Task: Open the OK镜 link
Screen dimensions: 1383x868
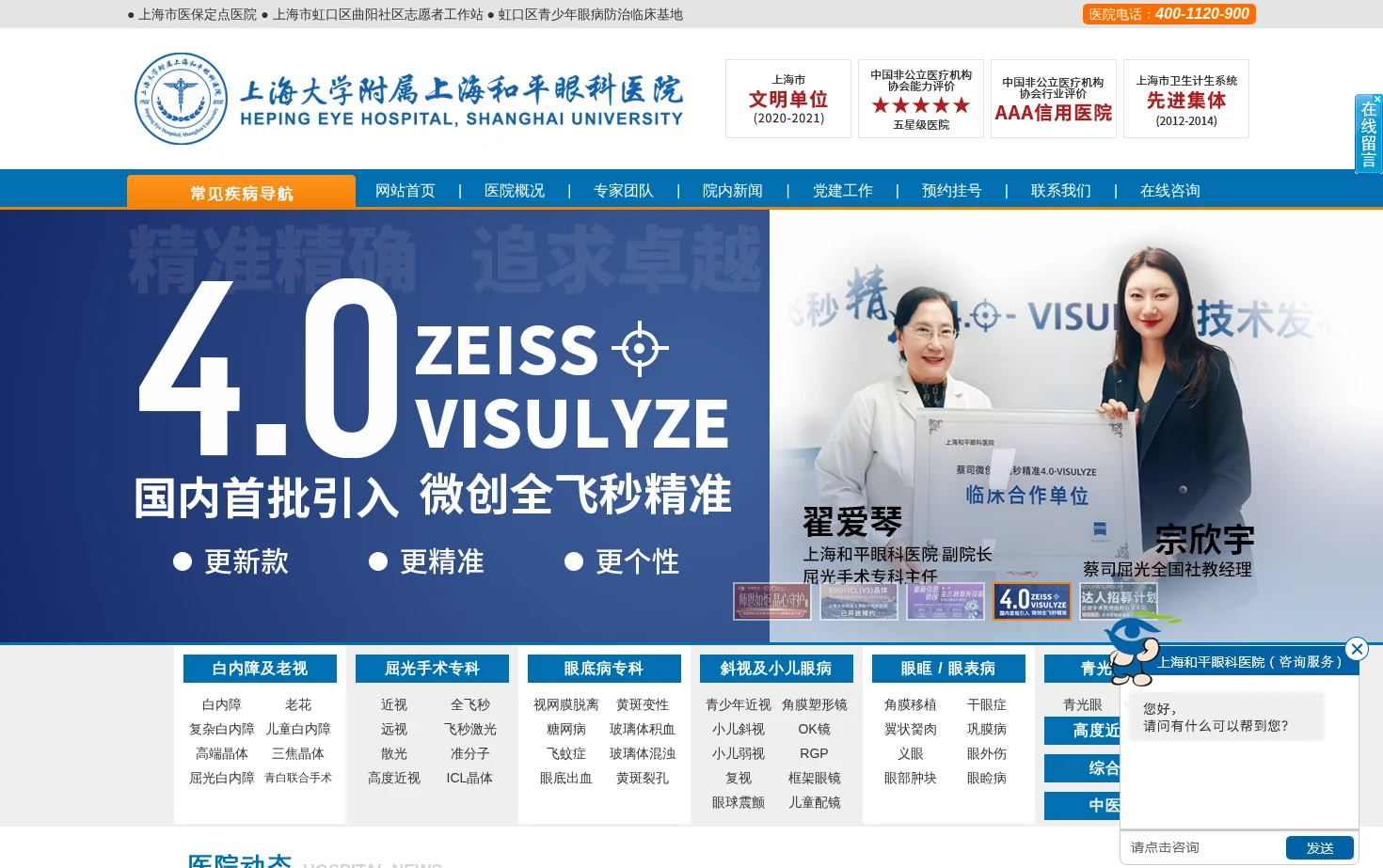Action: [x=815, y=729]
